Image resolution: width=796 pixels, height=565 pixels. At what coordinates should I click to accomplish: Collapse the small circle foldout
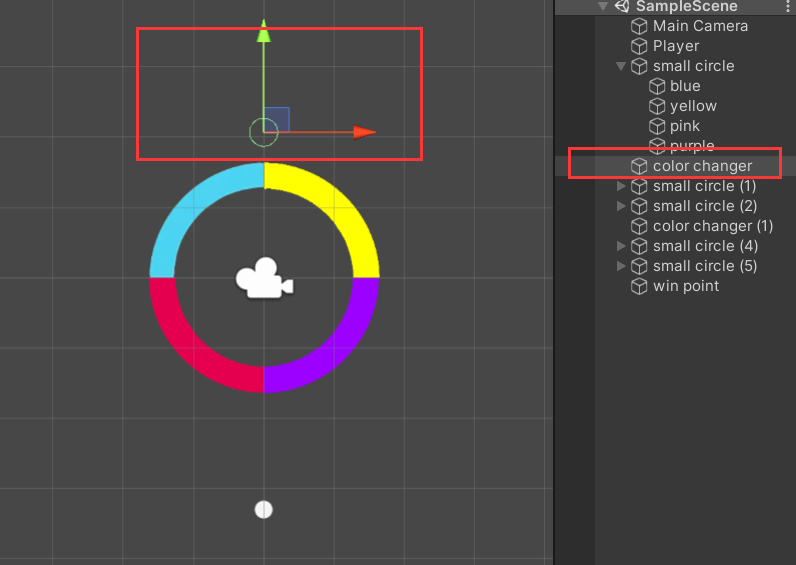pos(620,66)
